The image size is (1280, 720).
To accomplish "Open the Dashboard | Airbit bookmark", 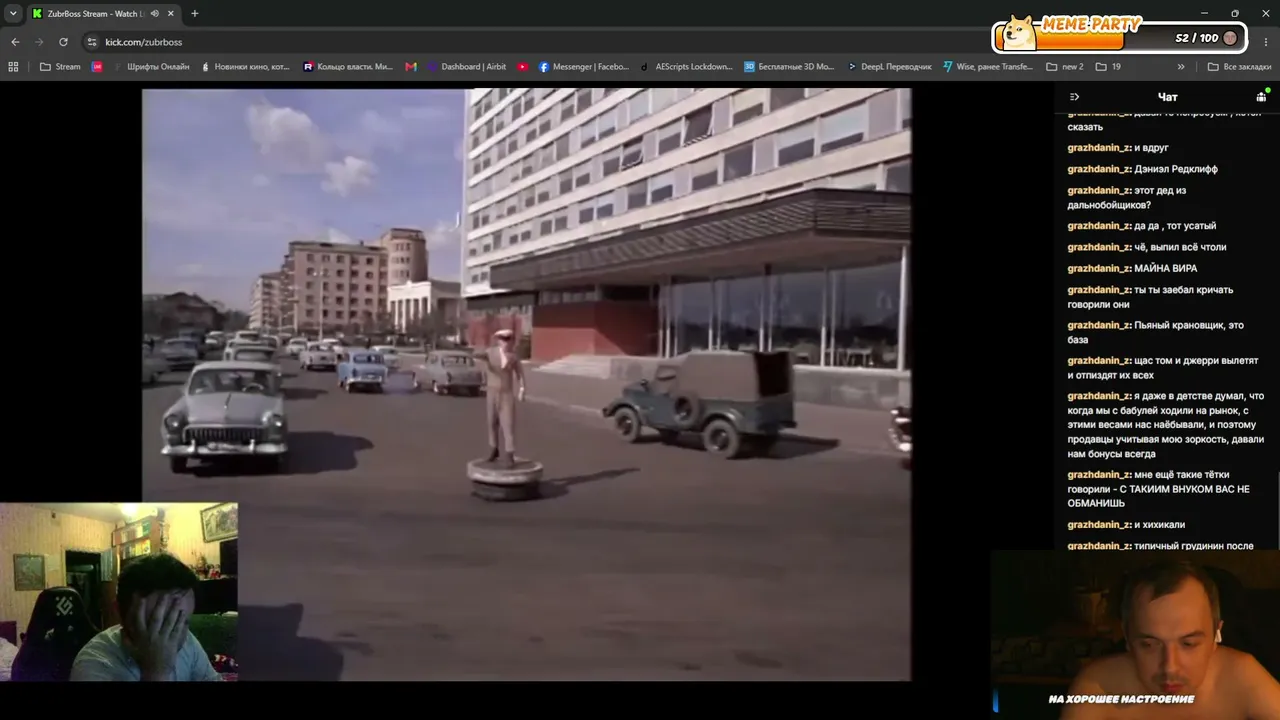I will click(x=467, y=67).
